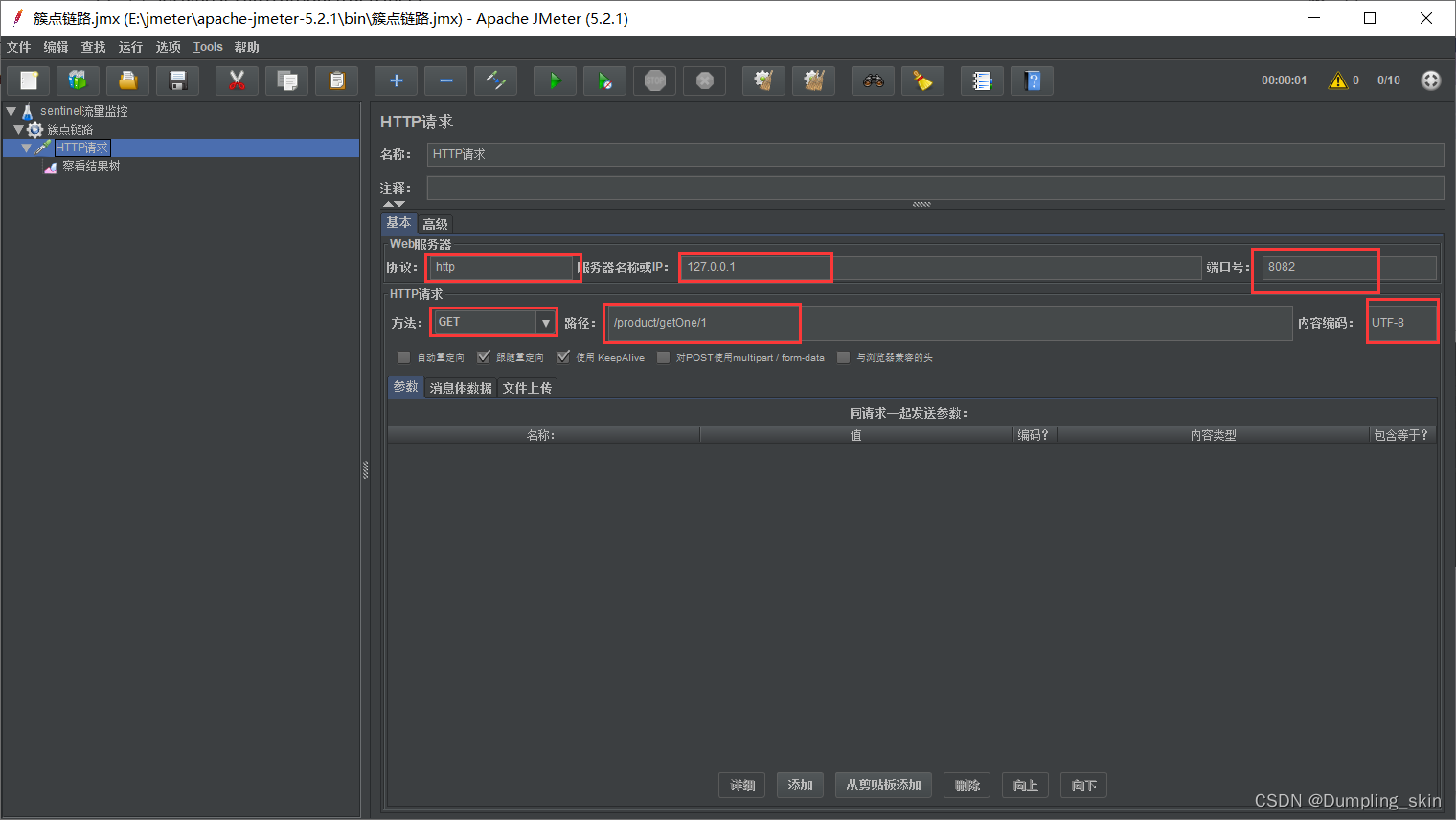Click the server IP field showing 127.0.0.1

[941, 267]
